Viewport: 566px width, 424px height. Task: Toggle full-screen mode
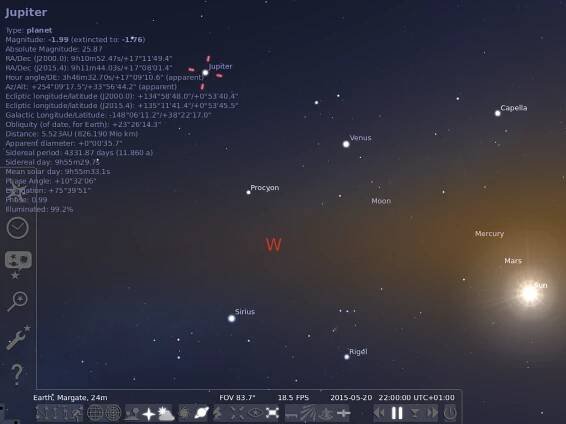(x=272, y=413)
